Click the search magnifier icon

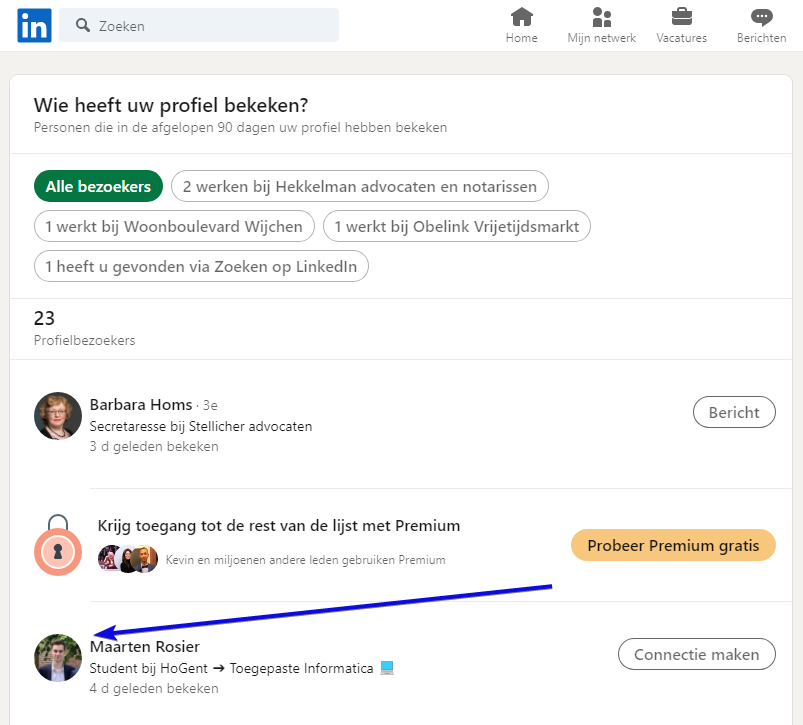point(83,26)
